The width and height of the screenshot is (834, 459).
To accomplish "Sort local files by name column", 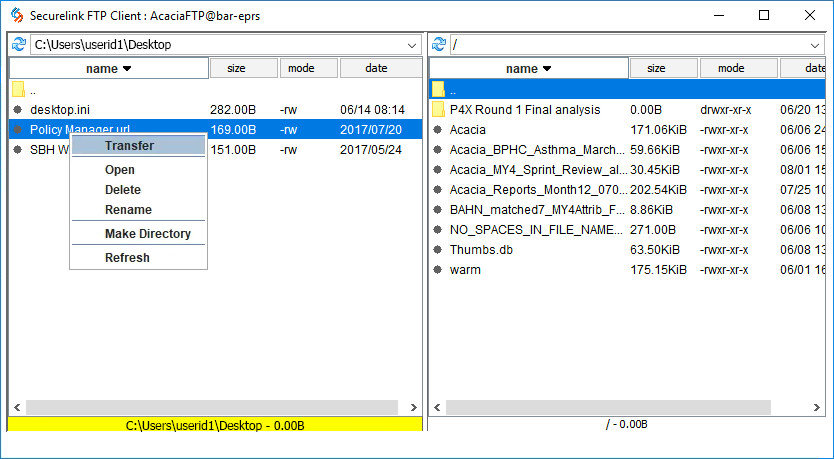I will [x=109, y=68].
